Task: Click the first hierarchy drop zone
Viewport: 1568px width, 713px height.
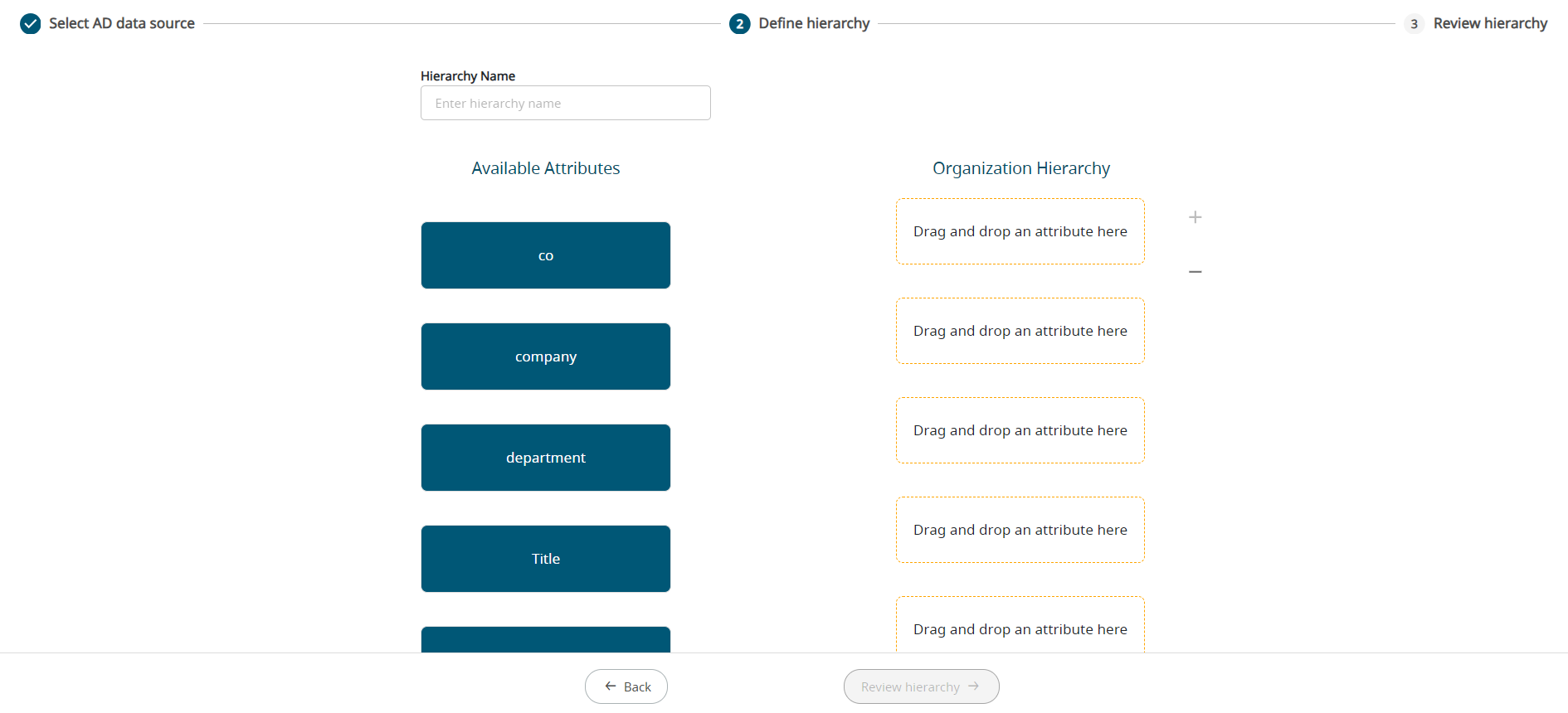Action: pyautogui.click(x=1020, y=231)
